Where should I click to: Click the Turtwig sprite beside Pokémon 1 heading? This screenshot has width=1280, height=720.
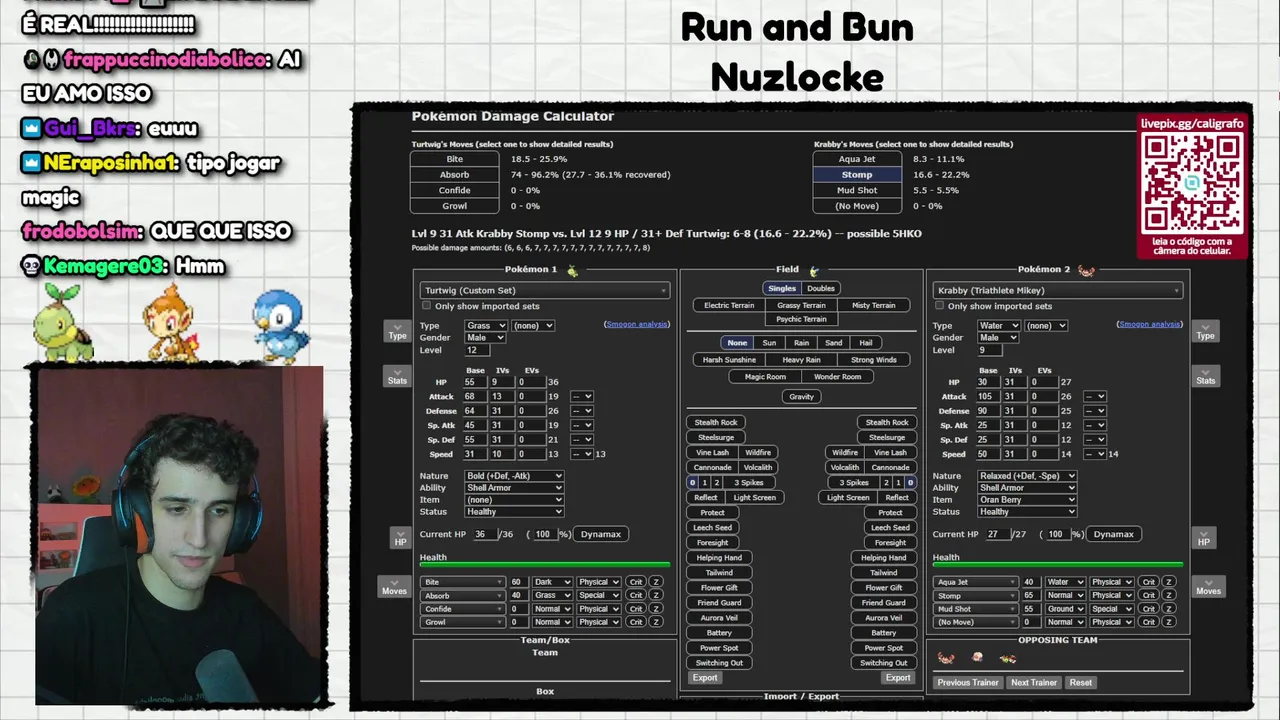tap(572, 270)
